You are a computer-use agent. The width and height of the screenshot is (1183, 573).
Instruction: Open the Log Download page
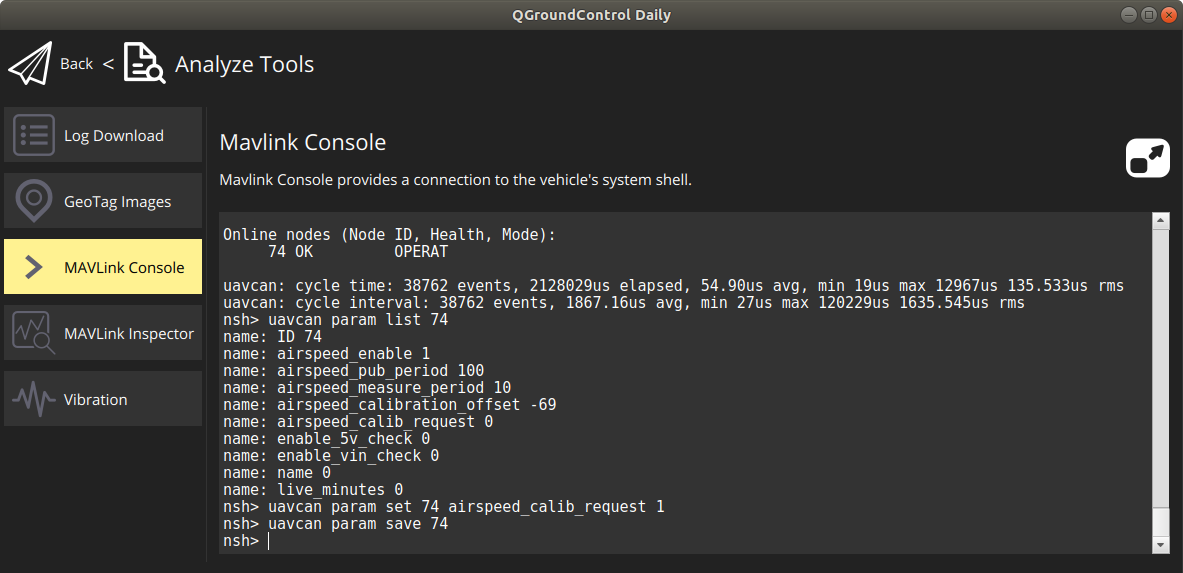[103, 134]
